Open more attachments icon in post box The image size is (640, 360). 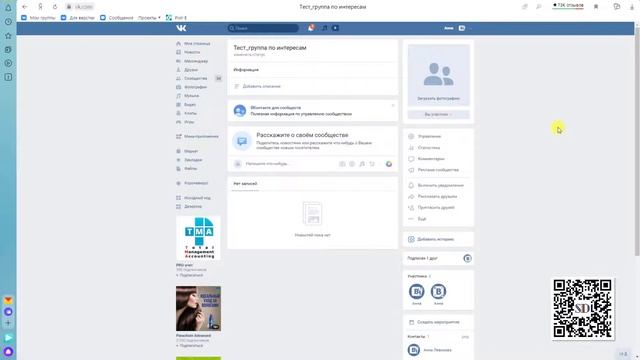click(372, 164)
